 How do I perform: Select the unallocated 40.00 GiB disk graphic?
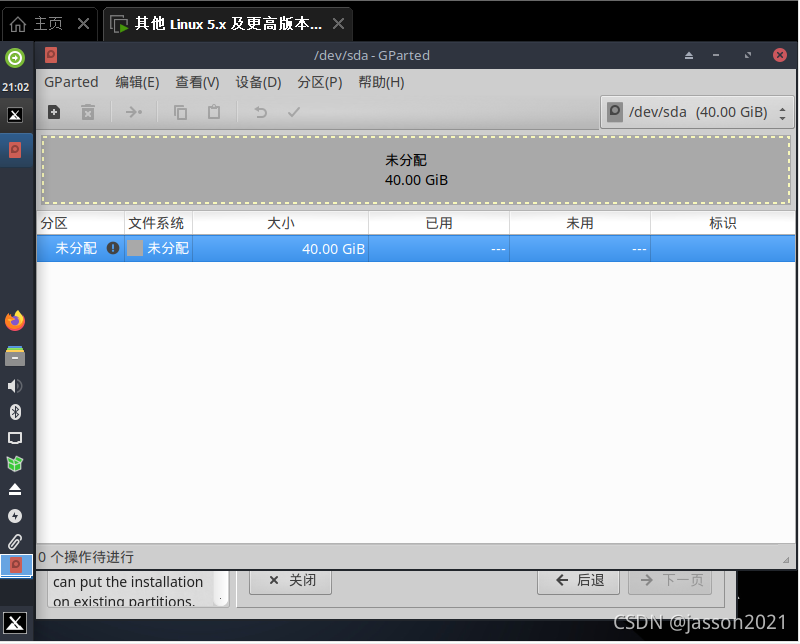pos(416,170)
